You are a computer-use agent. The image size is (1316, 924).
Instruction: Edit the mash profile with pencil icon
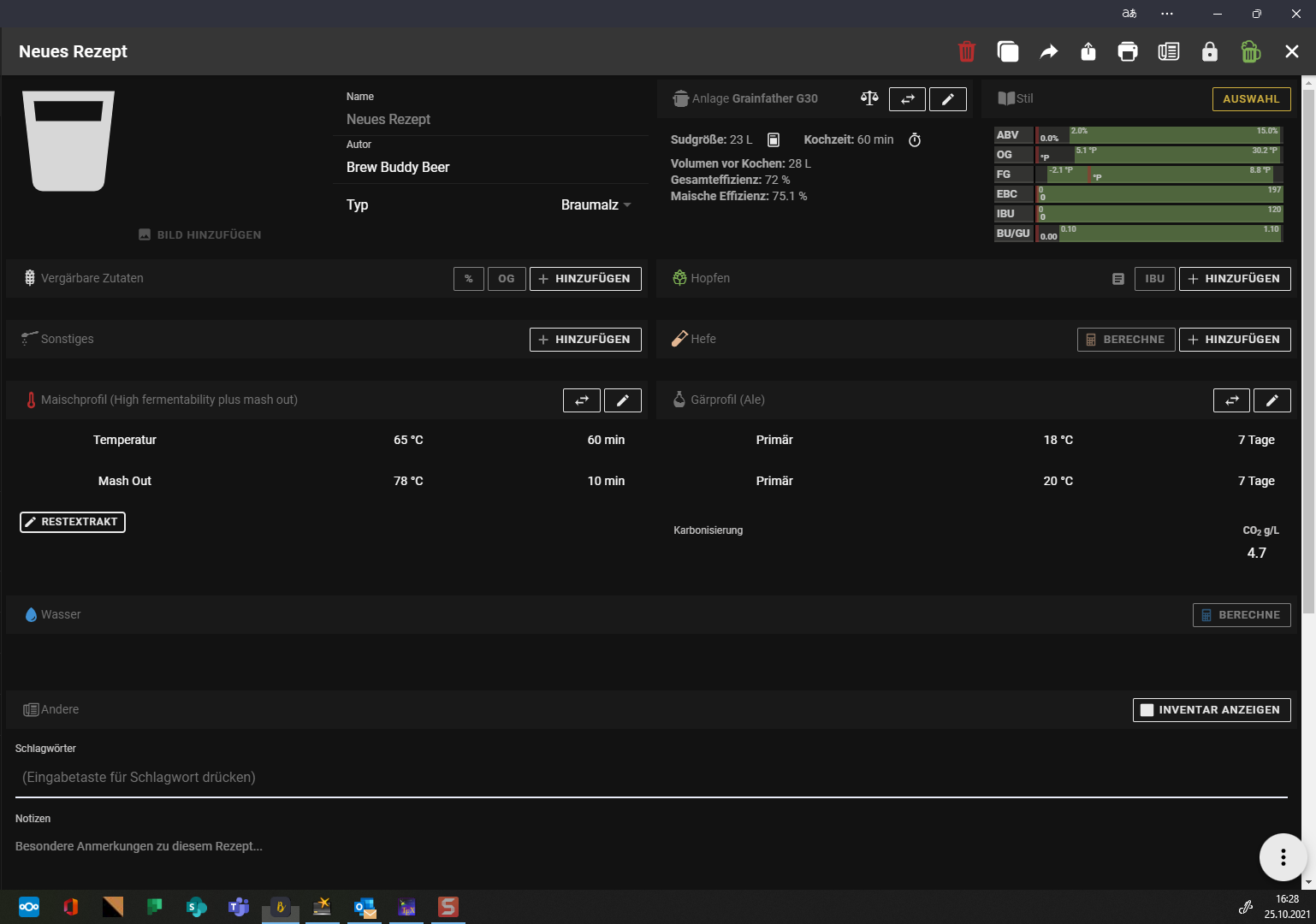[623, 400]
